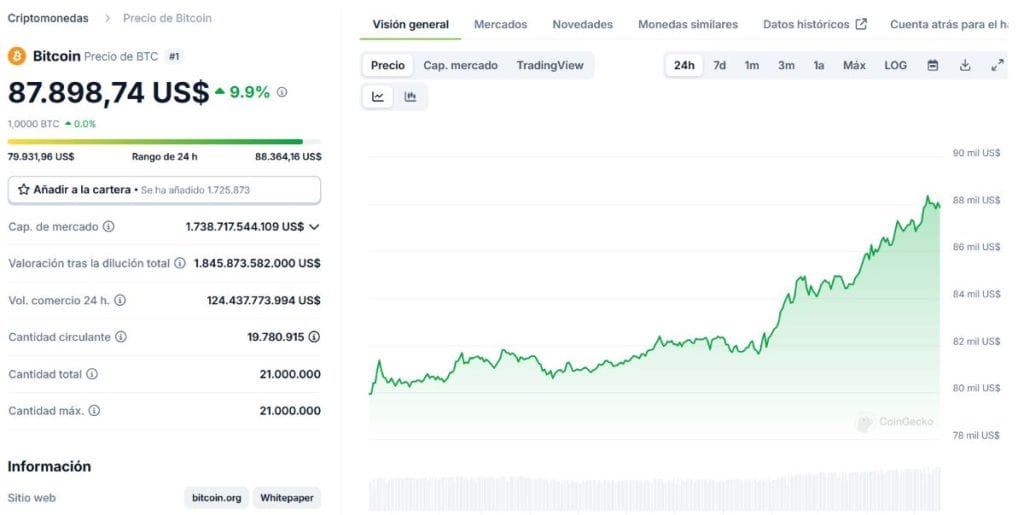Image resolution: width=1024 pixels, height=515 pixels.
Task: Open the Novedades tab
Action: (583, 25)
